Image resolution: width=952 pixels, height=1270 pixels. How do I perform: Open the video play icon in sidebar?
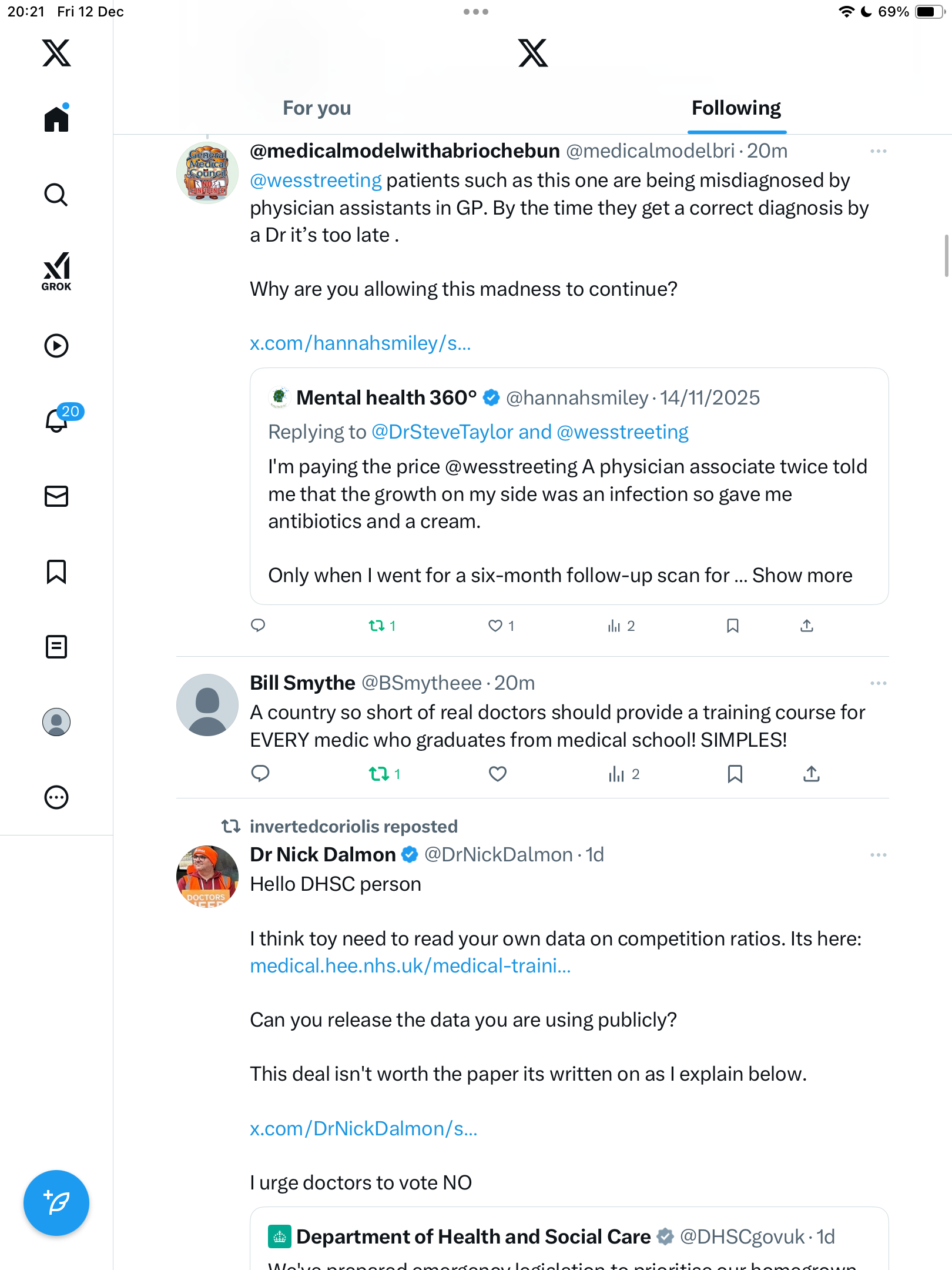pos(56,346)
